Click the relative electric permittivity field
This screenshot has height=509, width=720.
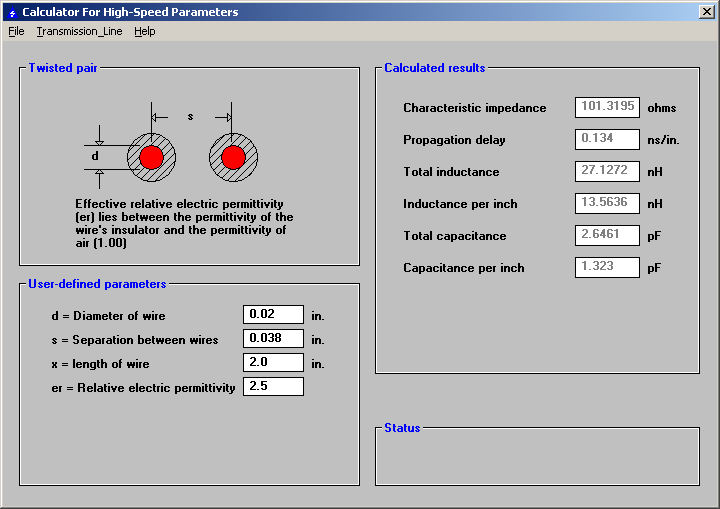coord(273,387)
